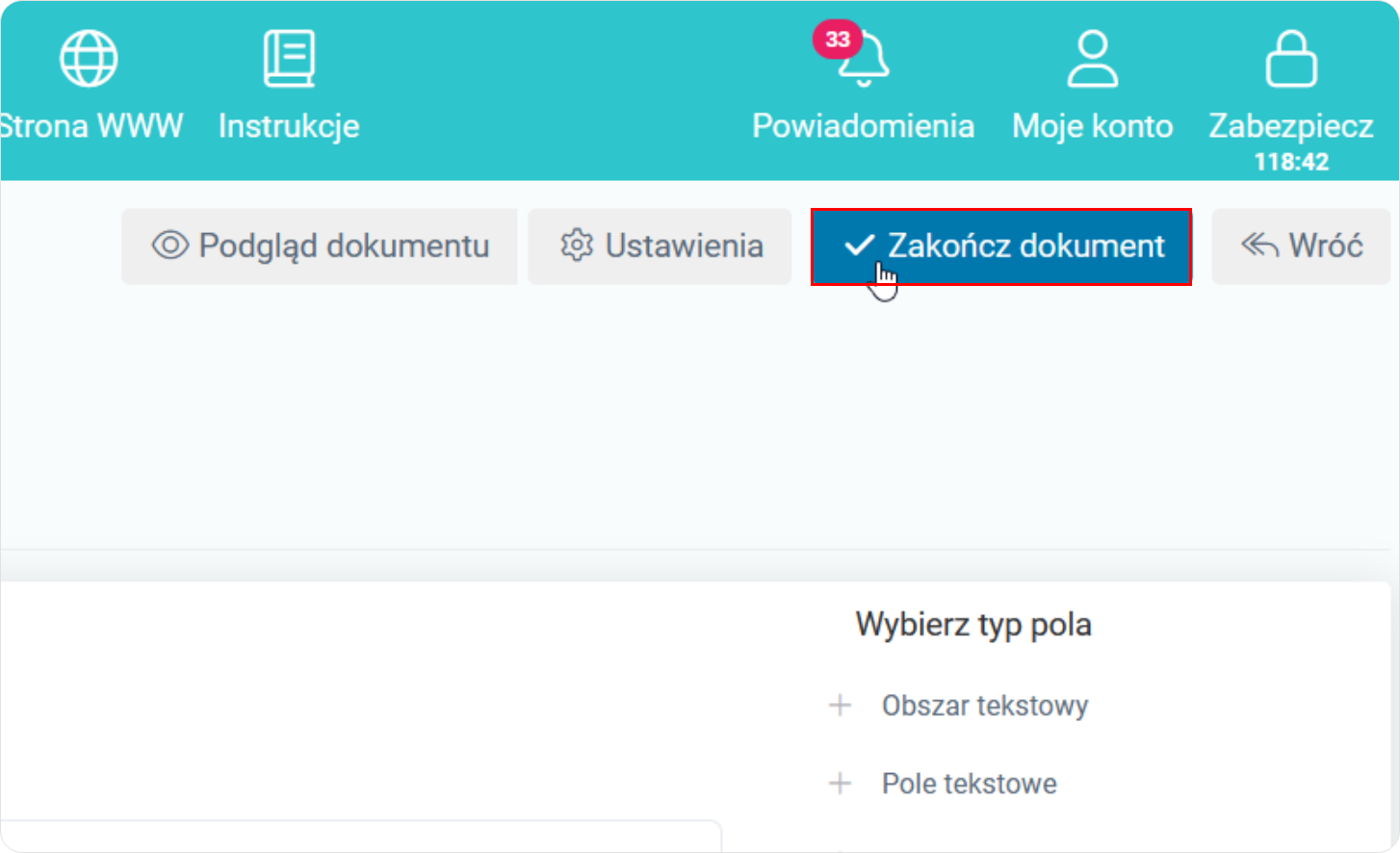This screenshot has height=853, width=1400.
Task: Go back using the Wróć label
Action: click(x=1326, y=246)
